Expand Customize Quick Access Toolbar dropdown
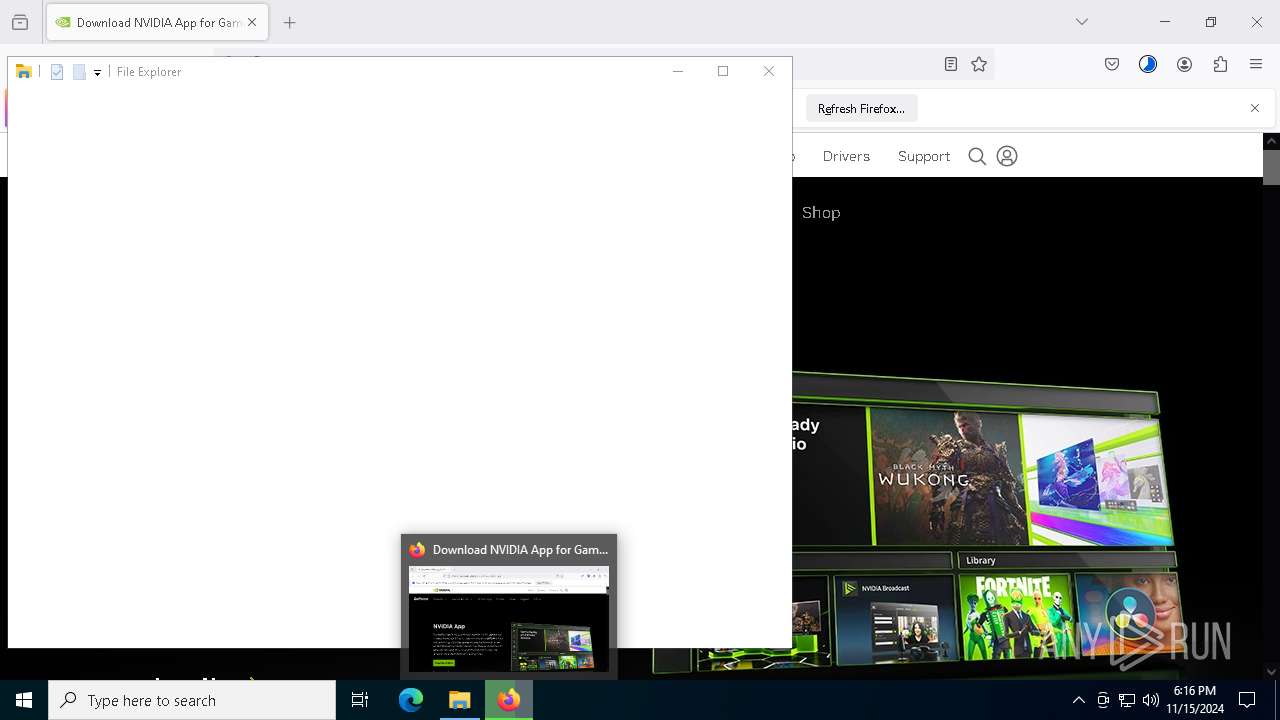The image size is (1280, 720). (x=97, y=72)
